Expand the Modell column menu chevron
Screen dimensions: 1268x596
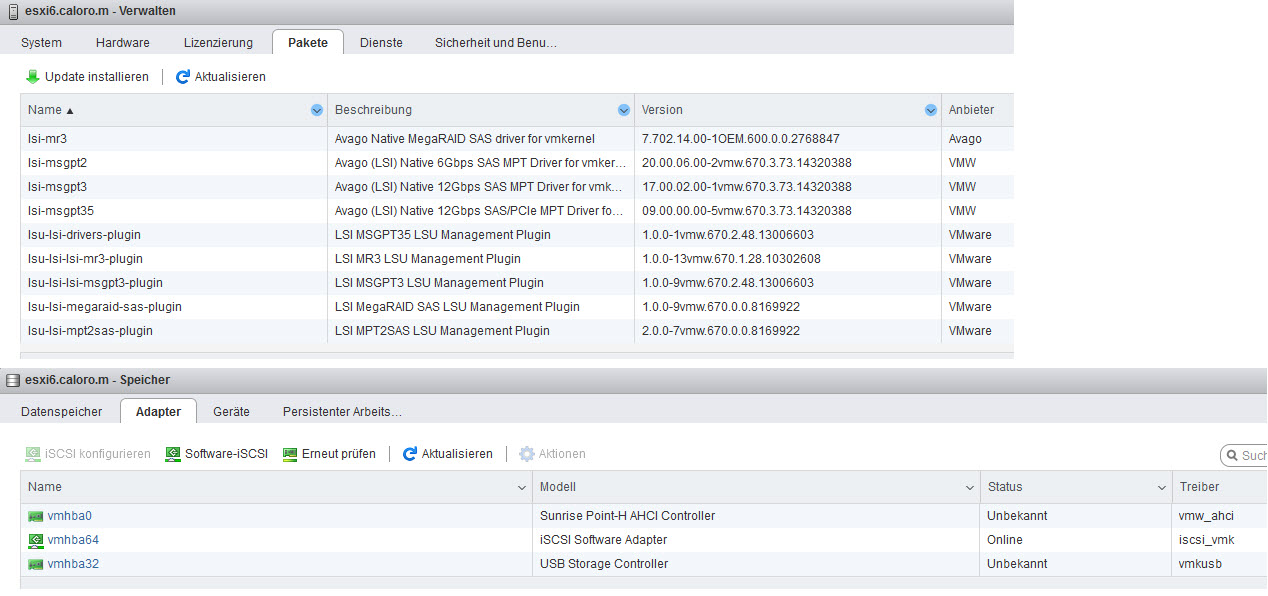pos(970,487)
